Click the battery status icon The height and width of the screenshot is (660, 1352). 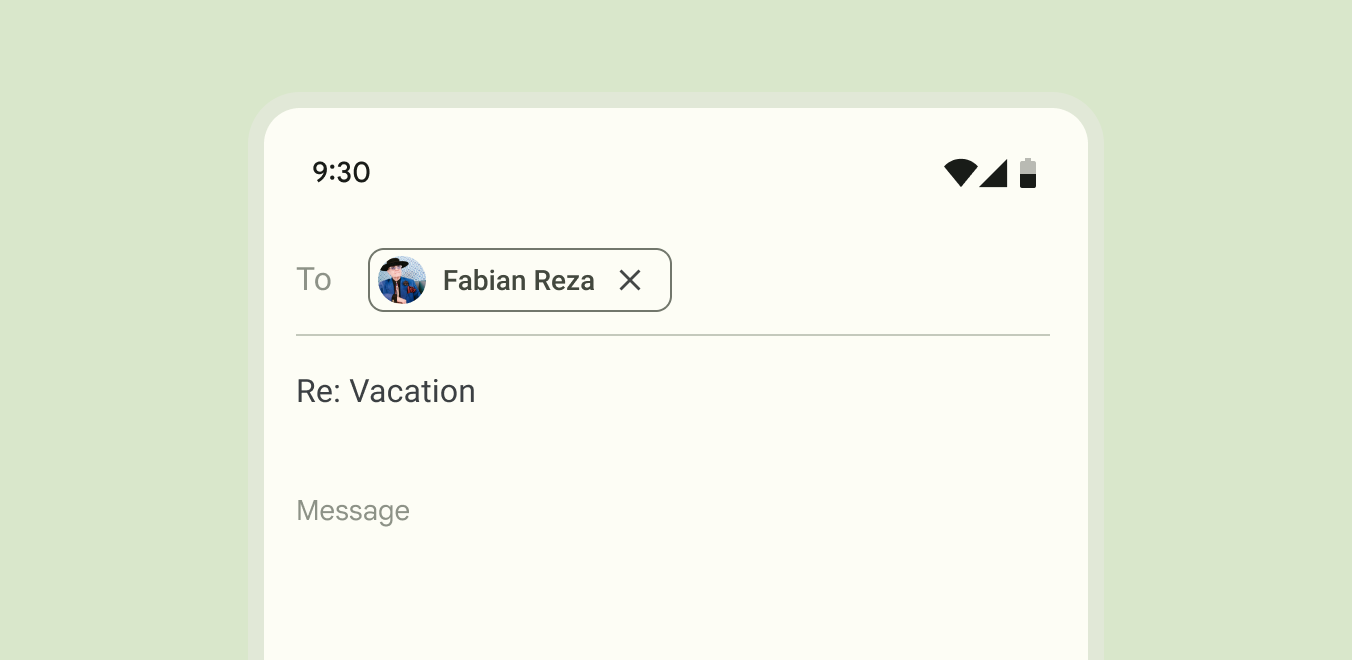click(x=1028, y=172)
